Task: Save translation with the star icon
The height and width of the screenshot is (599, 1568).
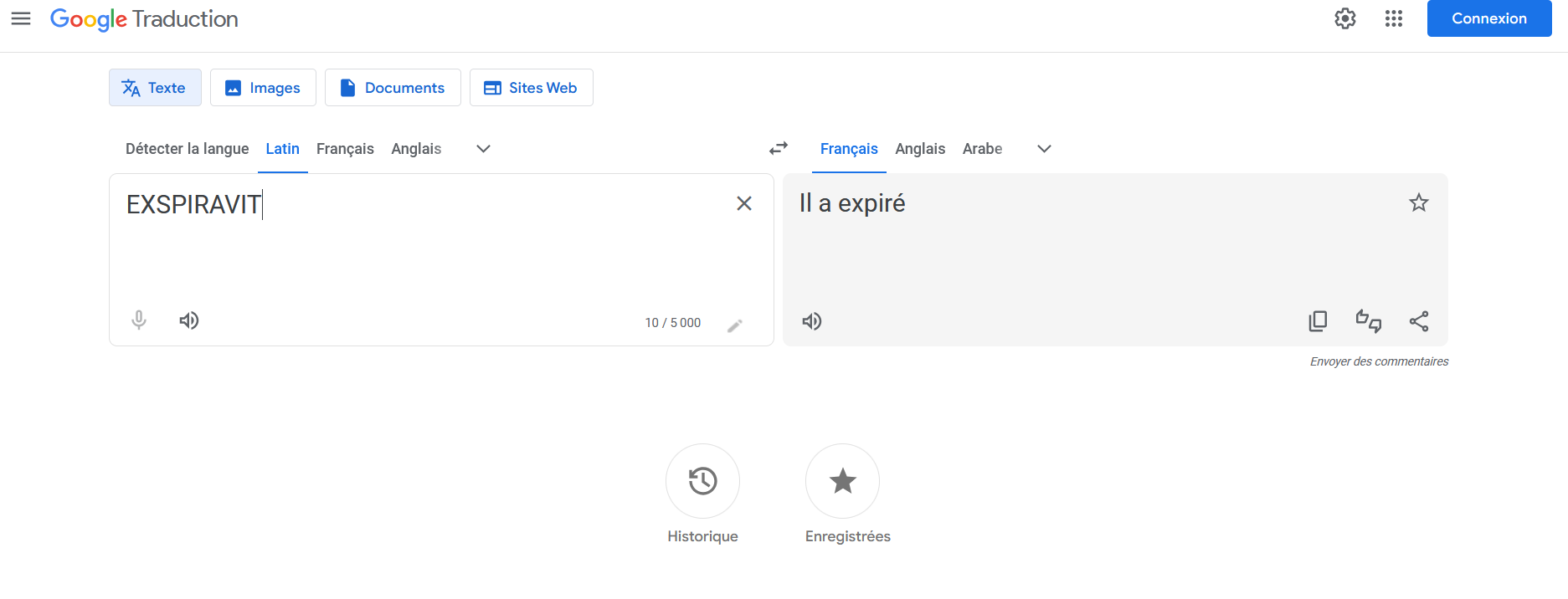Action: (x=1418, y=202)
